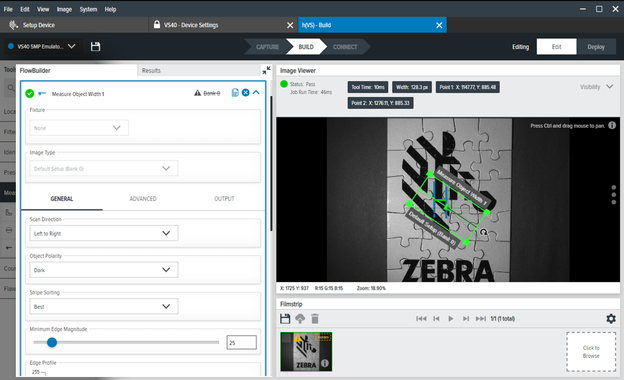Expand the Visibility dropdown
This screenshot has width=624, height=380.
tap(596, 87)
